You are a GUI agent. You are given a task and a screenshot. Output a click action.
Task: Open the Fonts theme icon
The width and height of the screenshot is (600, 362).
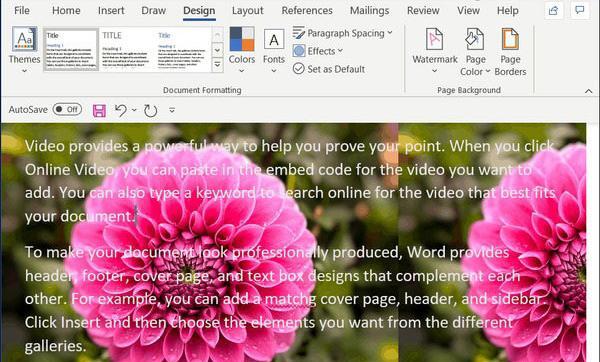pyautogui.click(x=274, y=39)
